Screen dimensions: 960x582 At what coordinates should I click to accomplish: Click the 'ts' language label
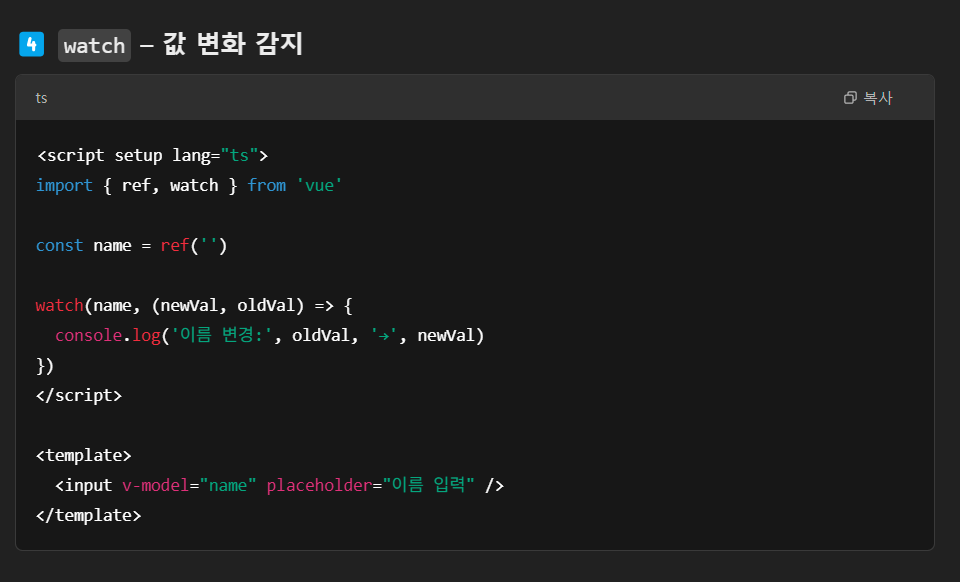pyautogui.click(x=41, y=98)
